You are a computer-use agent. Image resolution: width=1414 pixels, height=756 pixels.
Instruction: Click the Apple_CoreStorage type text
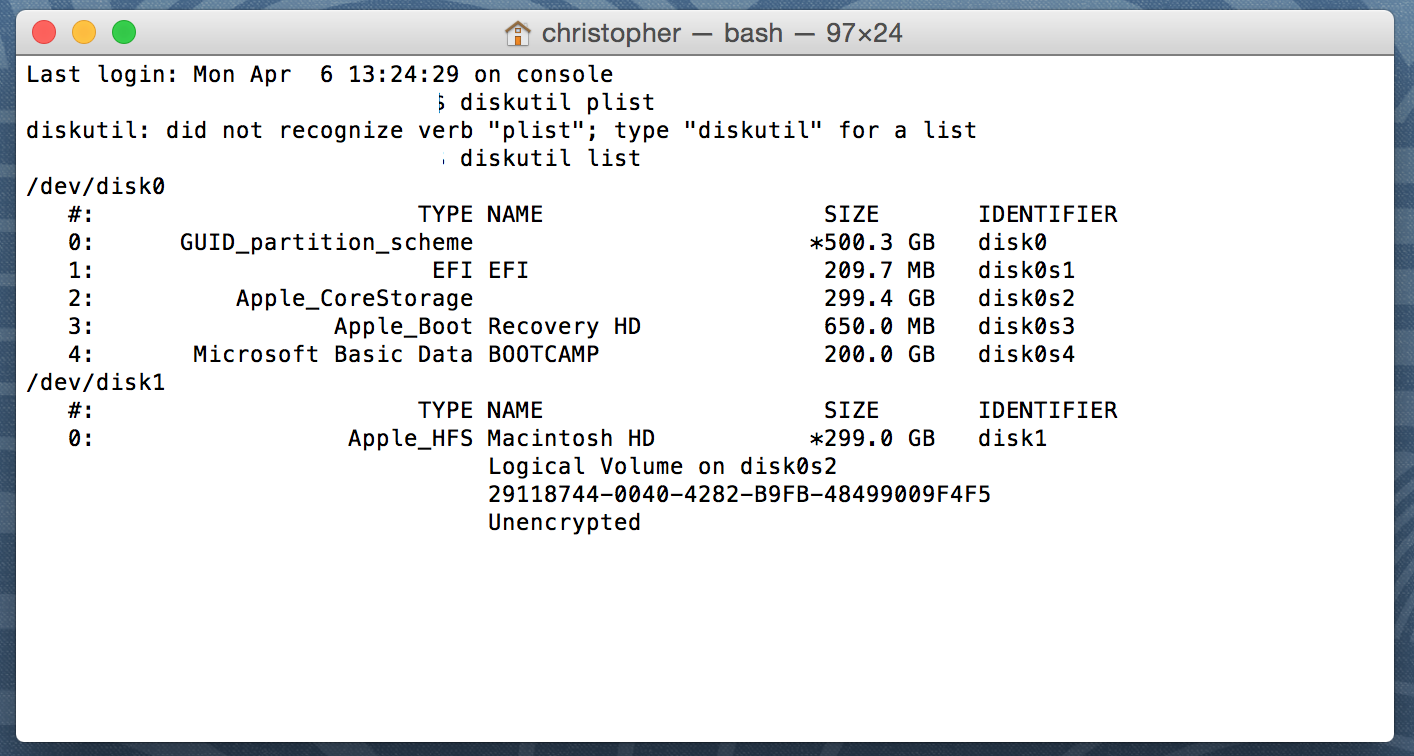[354, 298]
